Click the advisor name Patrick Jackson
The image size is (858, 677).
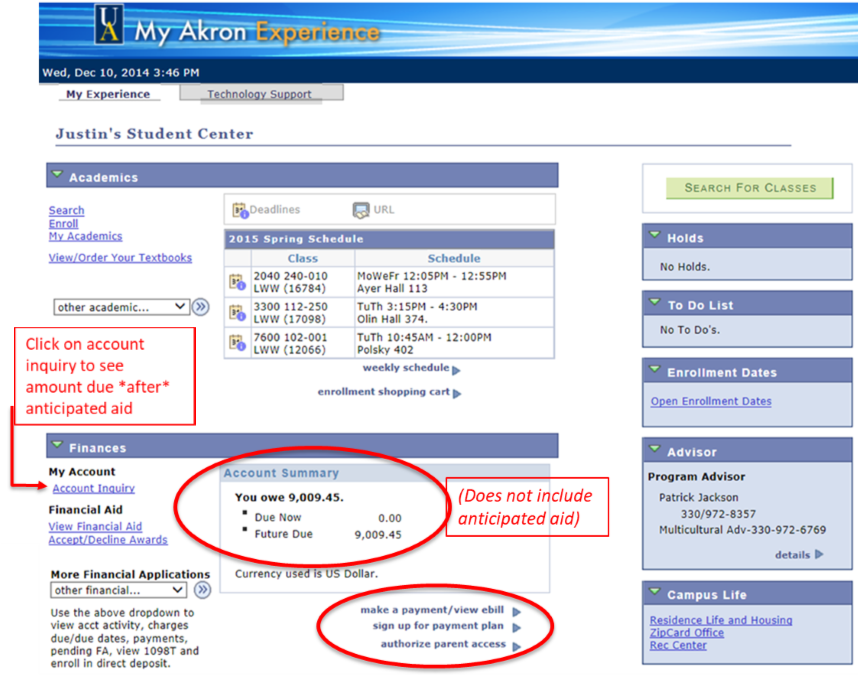pos(698,497)
